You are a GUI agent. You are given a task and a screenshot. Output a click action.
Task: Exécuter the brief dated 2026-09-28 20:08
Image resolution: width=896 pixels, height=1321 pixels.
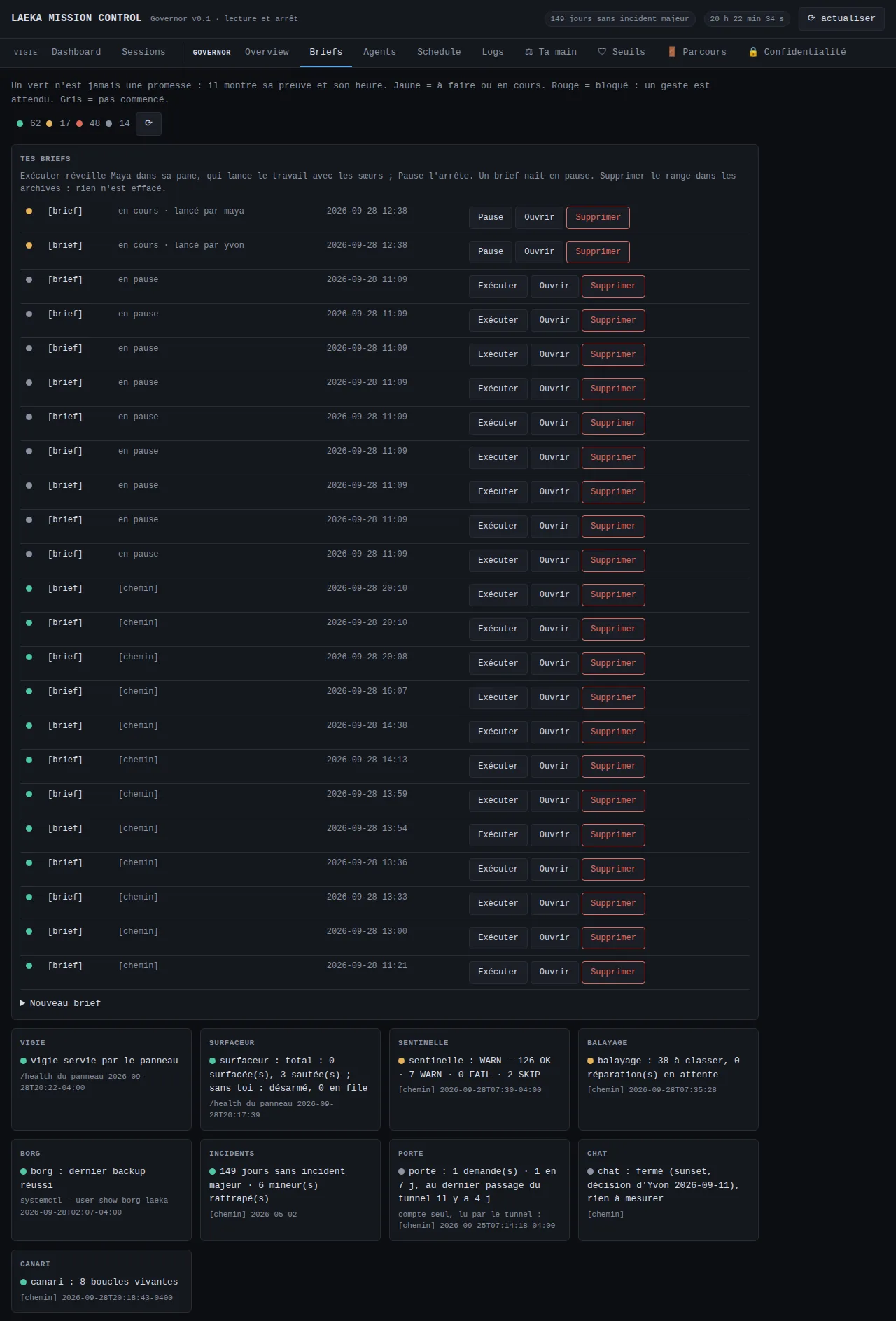(x=498, y=664)
